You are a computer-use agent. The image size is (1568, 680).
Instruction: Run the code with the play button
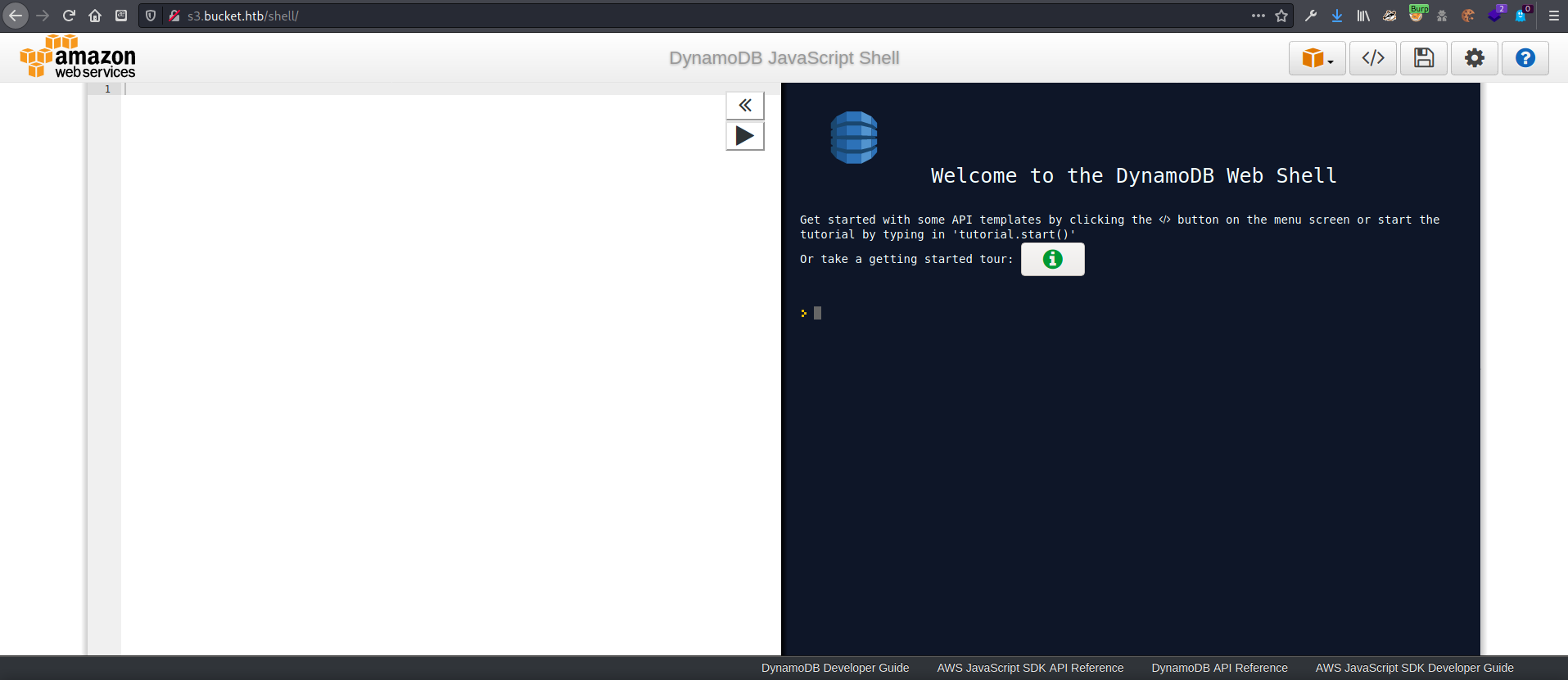[745, 136]
